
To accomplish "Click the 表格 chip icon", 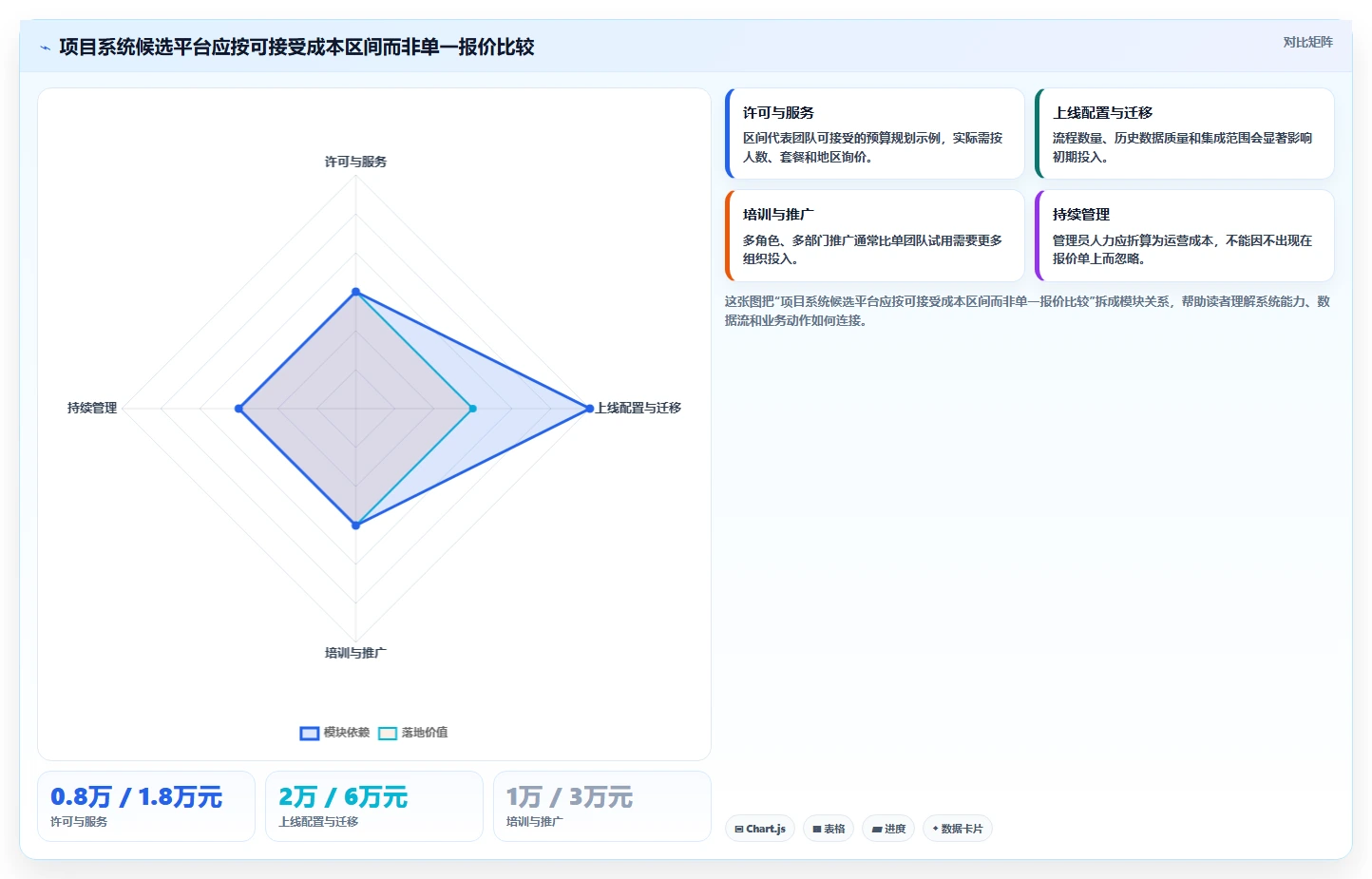I will [817, 830].
